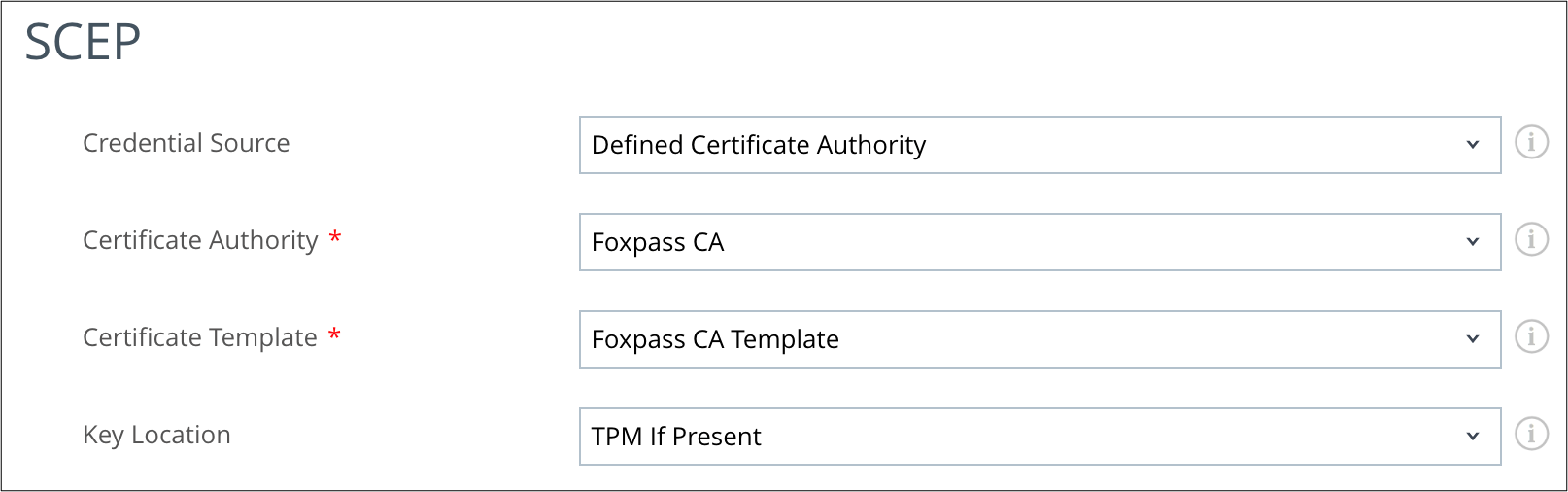Screen dimensions: 1568x492
Task: Expand the Certificate Template dropdown
Action: pos(1040,339)
